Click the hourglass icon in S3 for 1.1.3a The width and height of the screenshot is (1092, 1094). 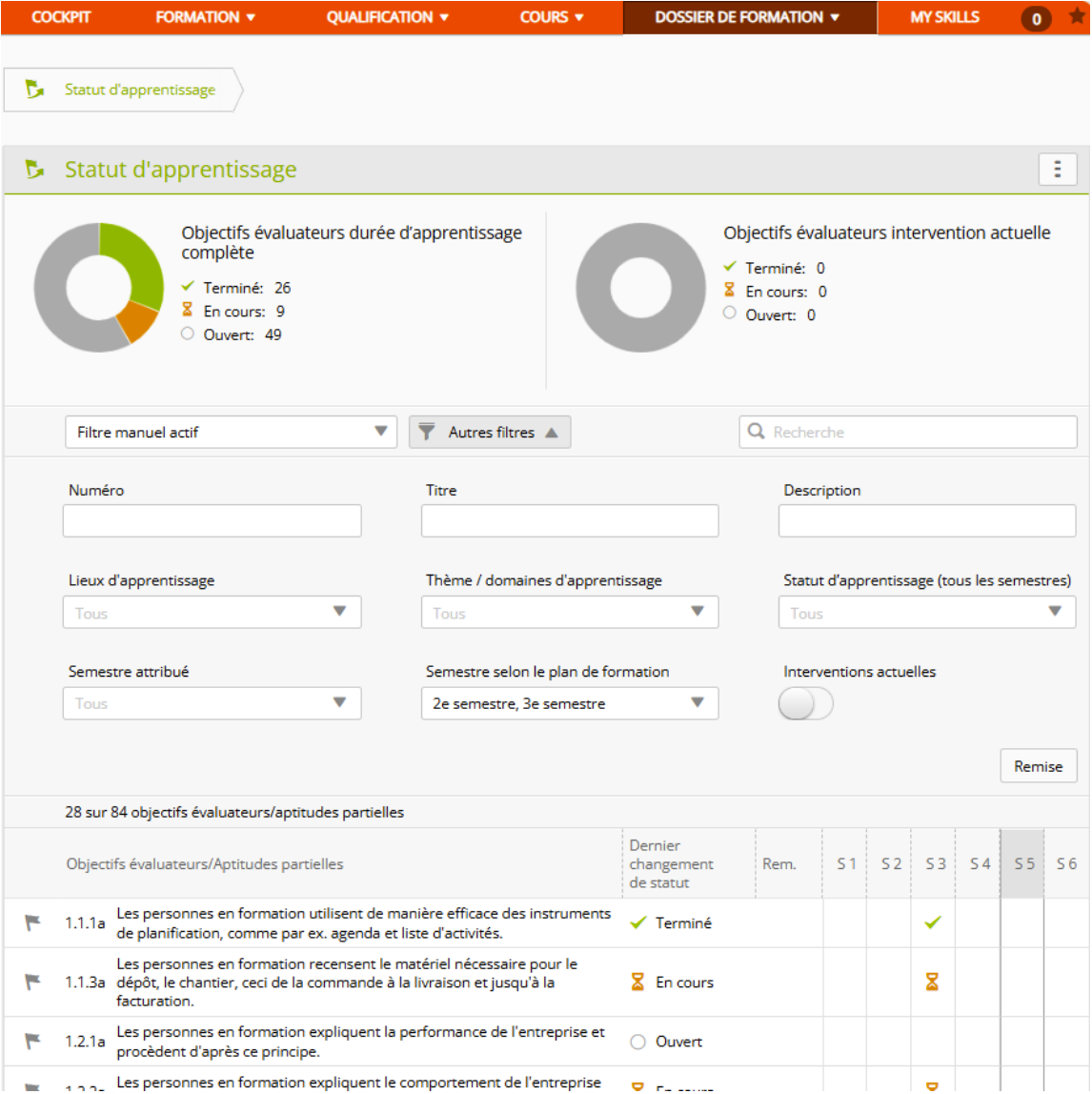tap(933, 983)
